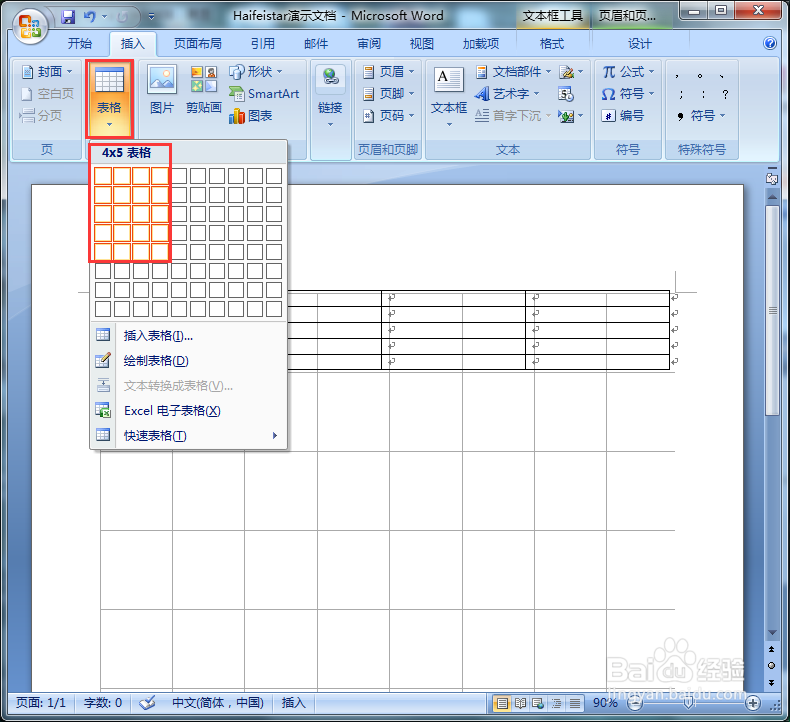790x722 pixels.
Task: Insert the question mark special symbol
Action: point(725,94)
